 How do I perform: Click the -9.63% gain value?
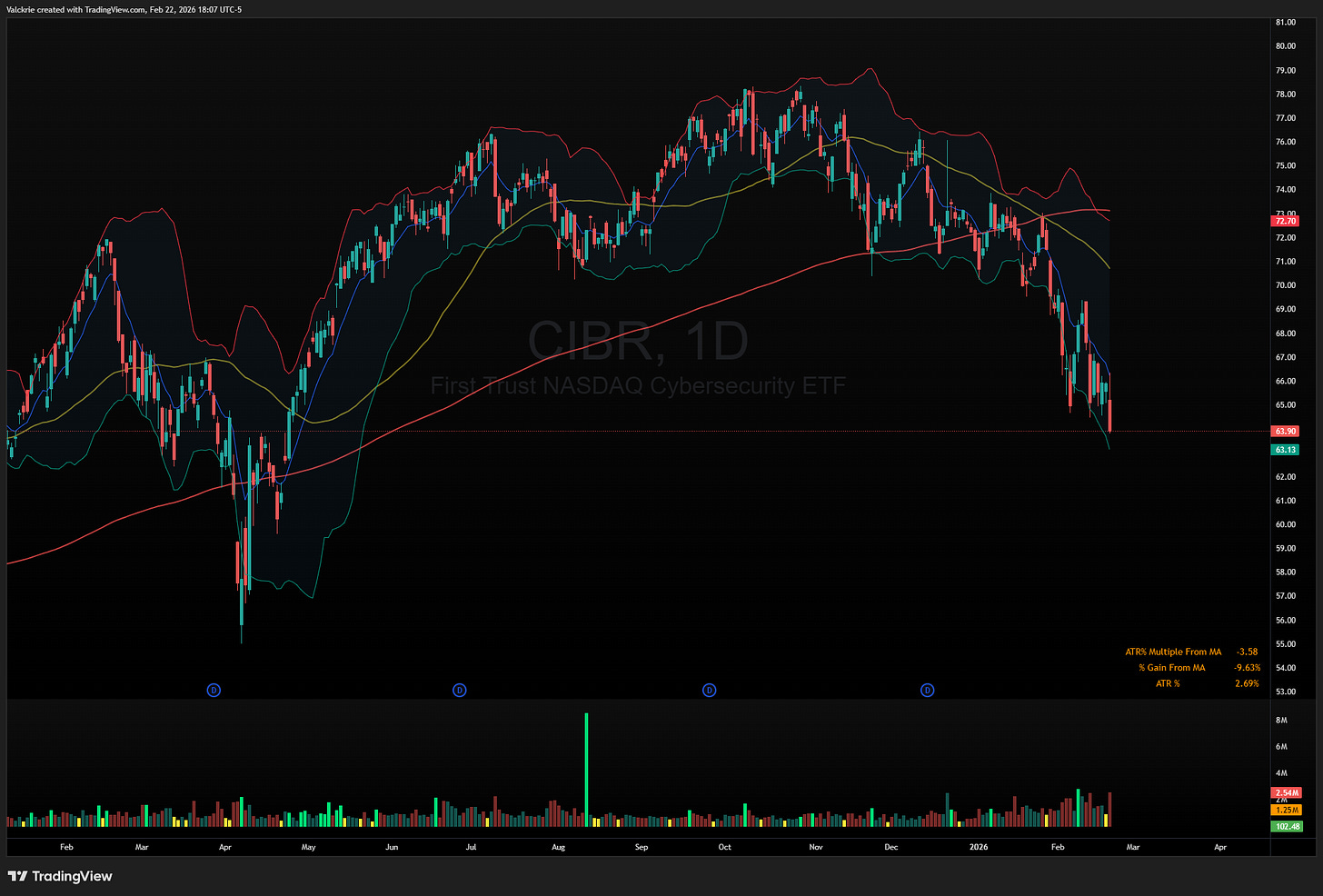[x=1247, y=668]
